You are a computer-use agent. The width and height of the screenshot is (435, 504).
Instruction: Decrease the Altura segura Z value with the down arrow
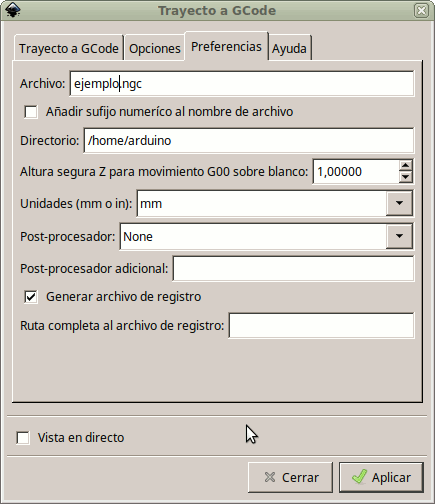(x=405, y=177)
